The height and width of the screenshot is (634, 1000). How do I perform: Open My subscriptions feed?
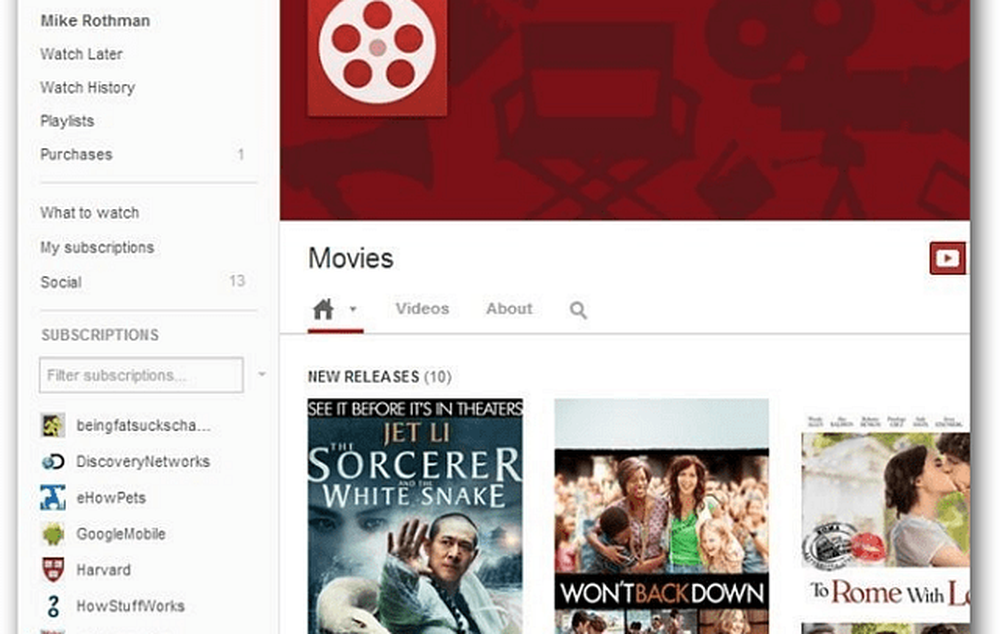click(x=97, y=247)
